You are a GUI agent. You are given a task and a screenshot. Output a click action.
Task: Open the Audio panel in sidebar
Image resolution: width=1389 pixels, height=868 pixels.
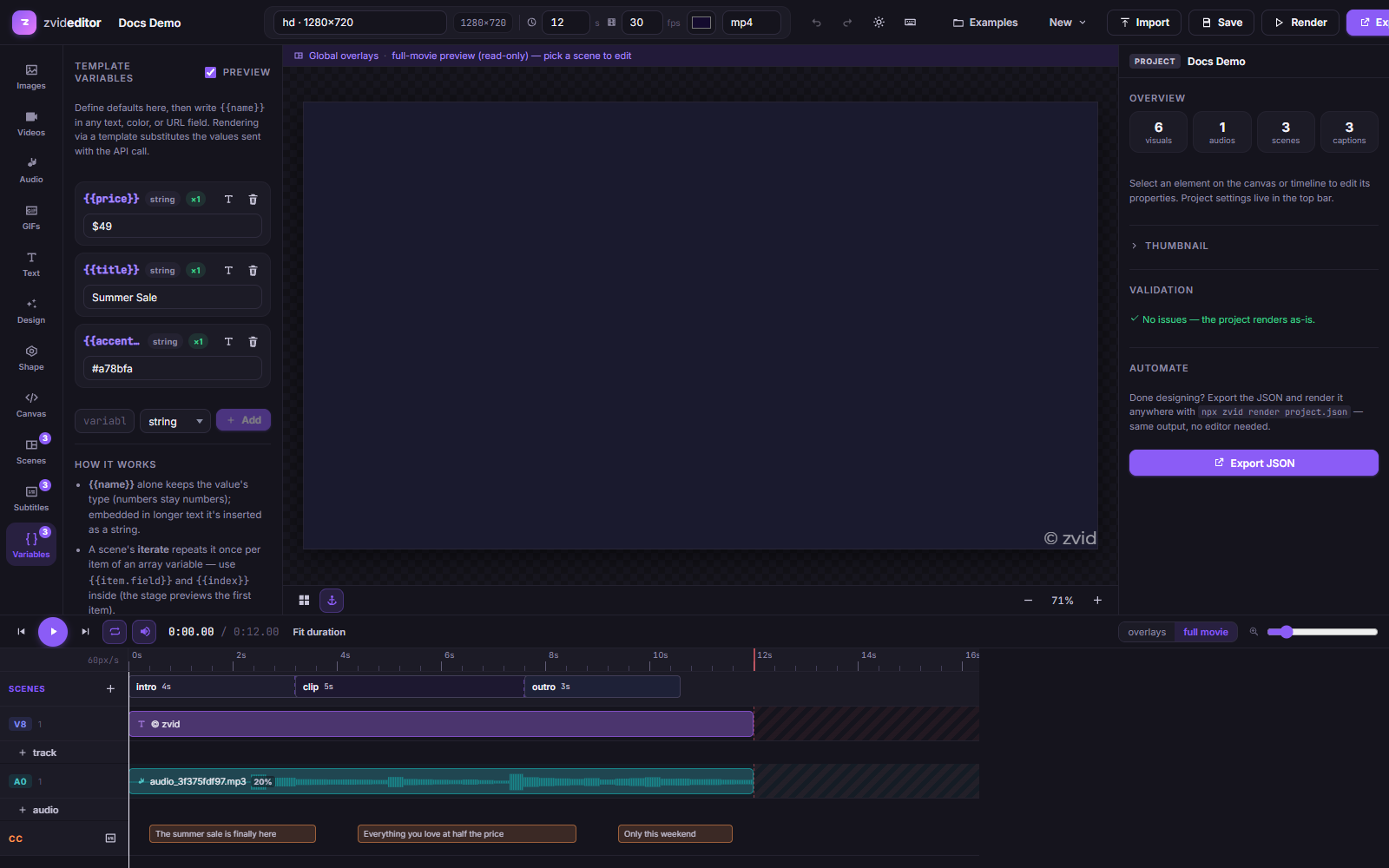31,170
